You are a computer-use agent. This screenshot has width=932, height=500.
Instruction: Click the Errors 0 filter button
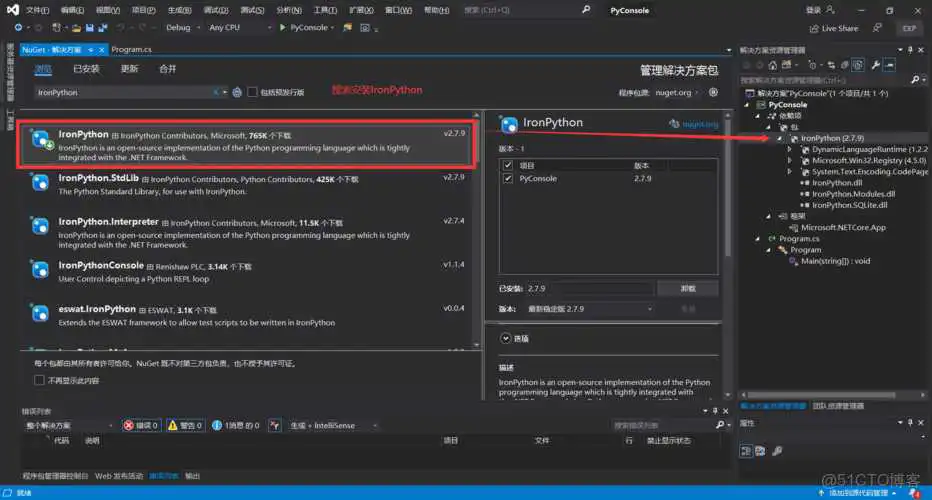click(x=141, y=425)
